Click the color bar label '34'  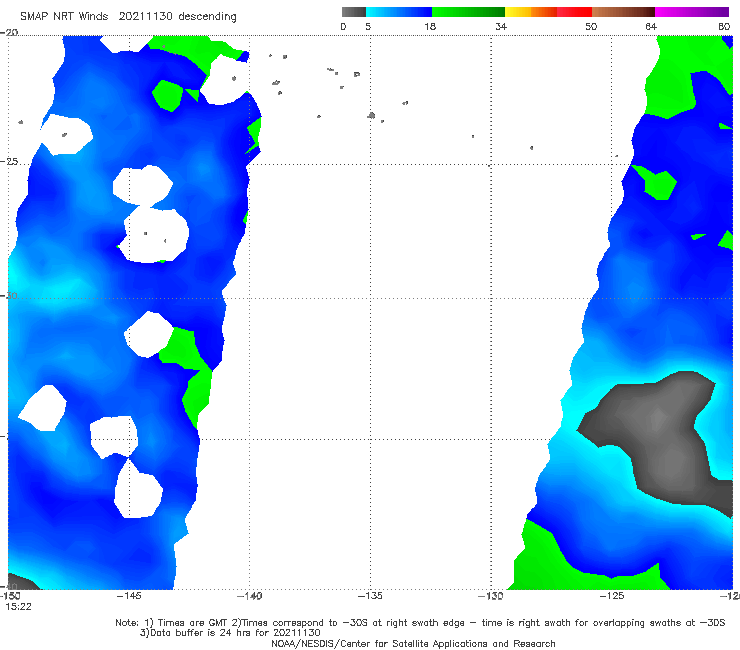coord(501,27)
